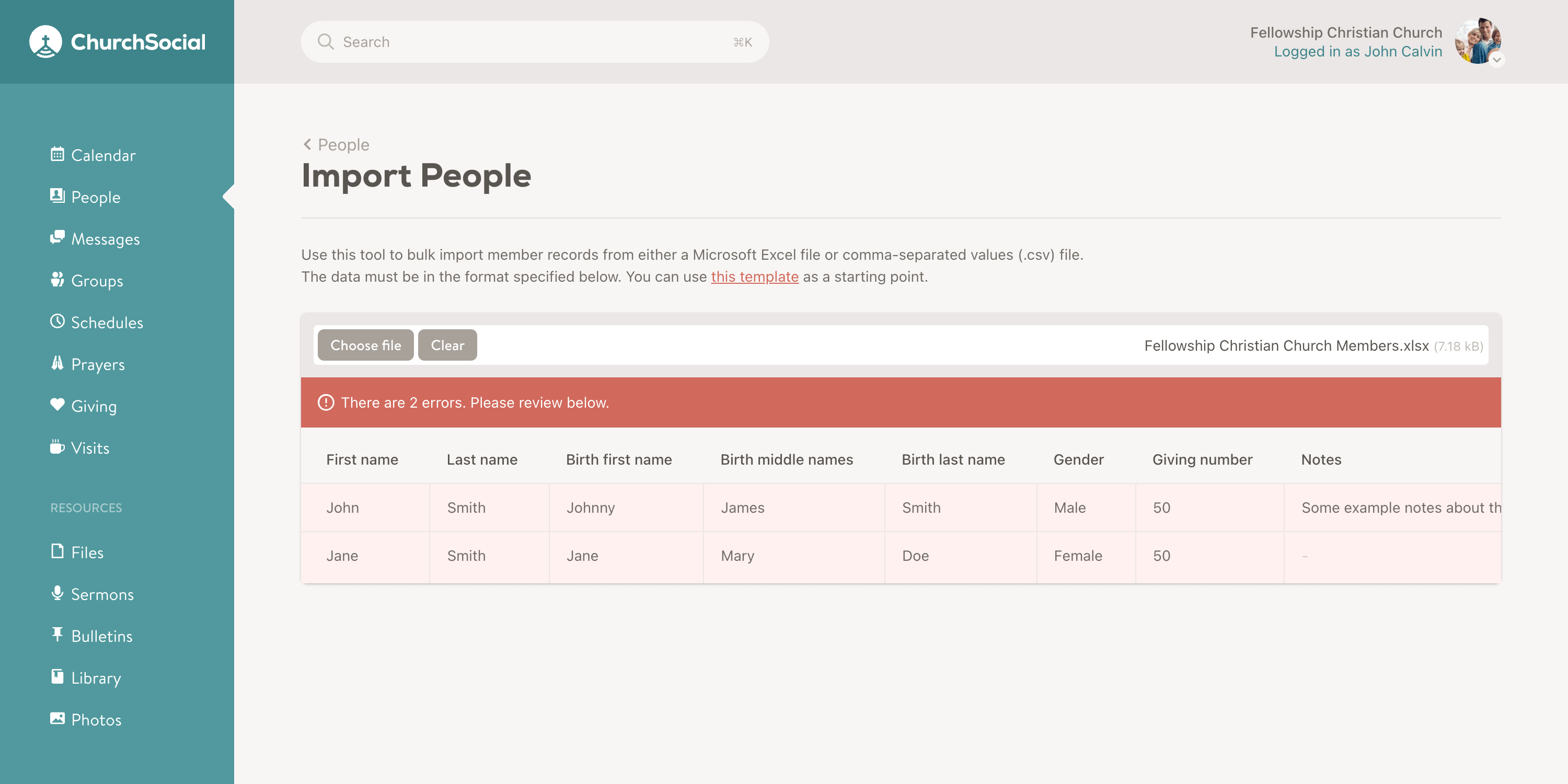Click the First name column header

pos(362,459)
